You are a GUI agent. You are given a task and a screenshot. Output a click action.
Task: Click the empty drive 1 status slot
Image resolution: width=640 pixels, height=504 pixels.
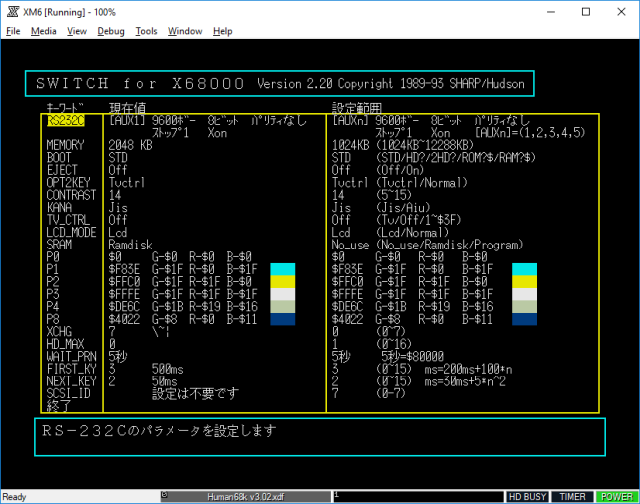[x=418, y=497]
